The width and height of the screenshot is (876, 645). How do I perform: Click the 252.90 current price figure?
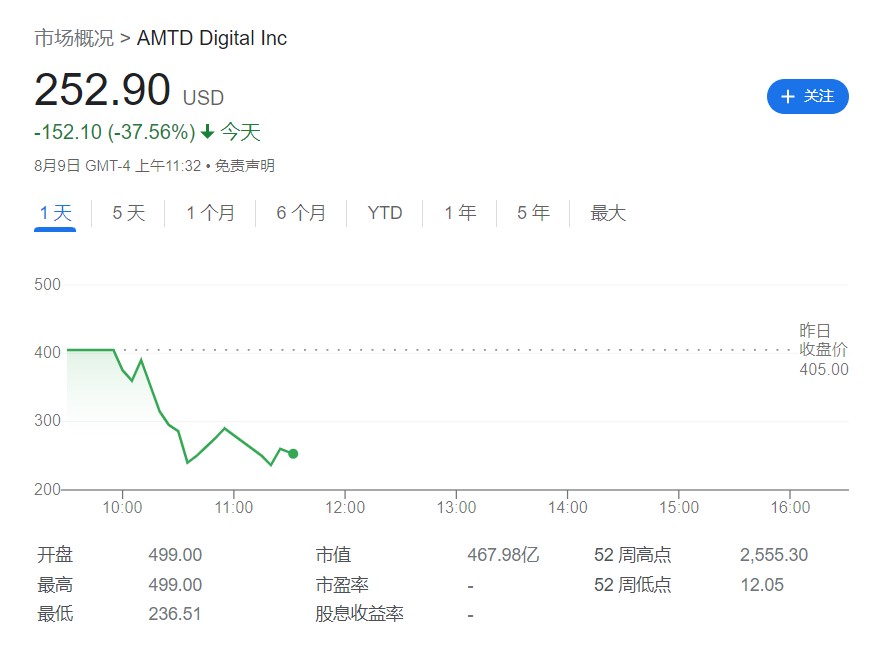point(102,90)
